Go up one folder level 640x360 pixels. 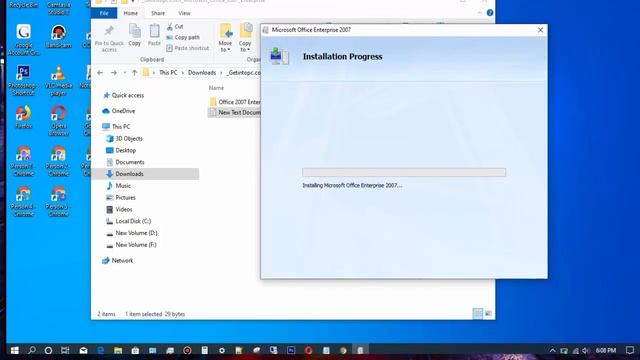coord(134,73)
